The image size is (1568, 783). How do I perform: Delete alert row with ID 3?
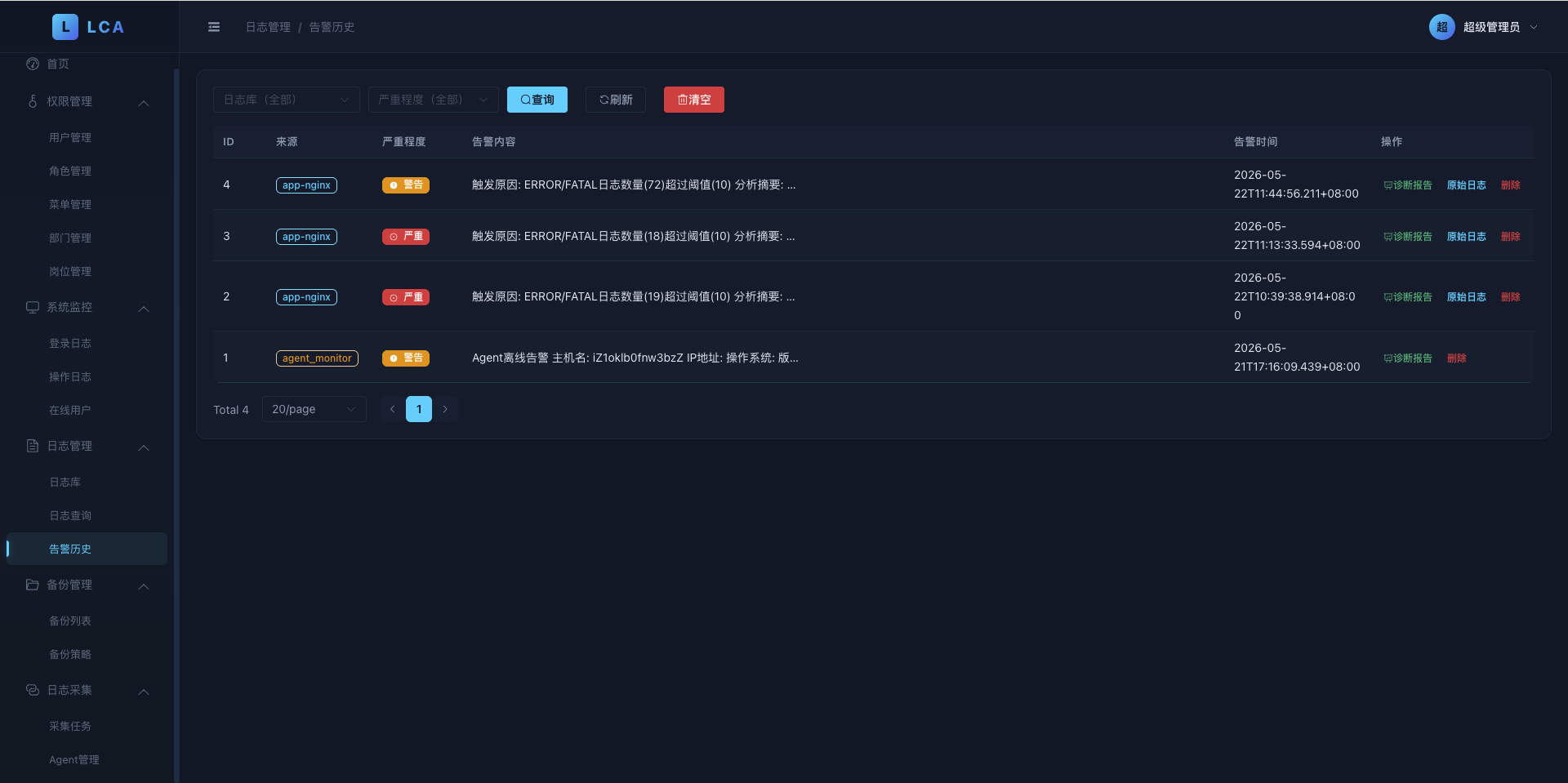coord(1511,237)
